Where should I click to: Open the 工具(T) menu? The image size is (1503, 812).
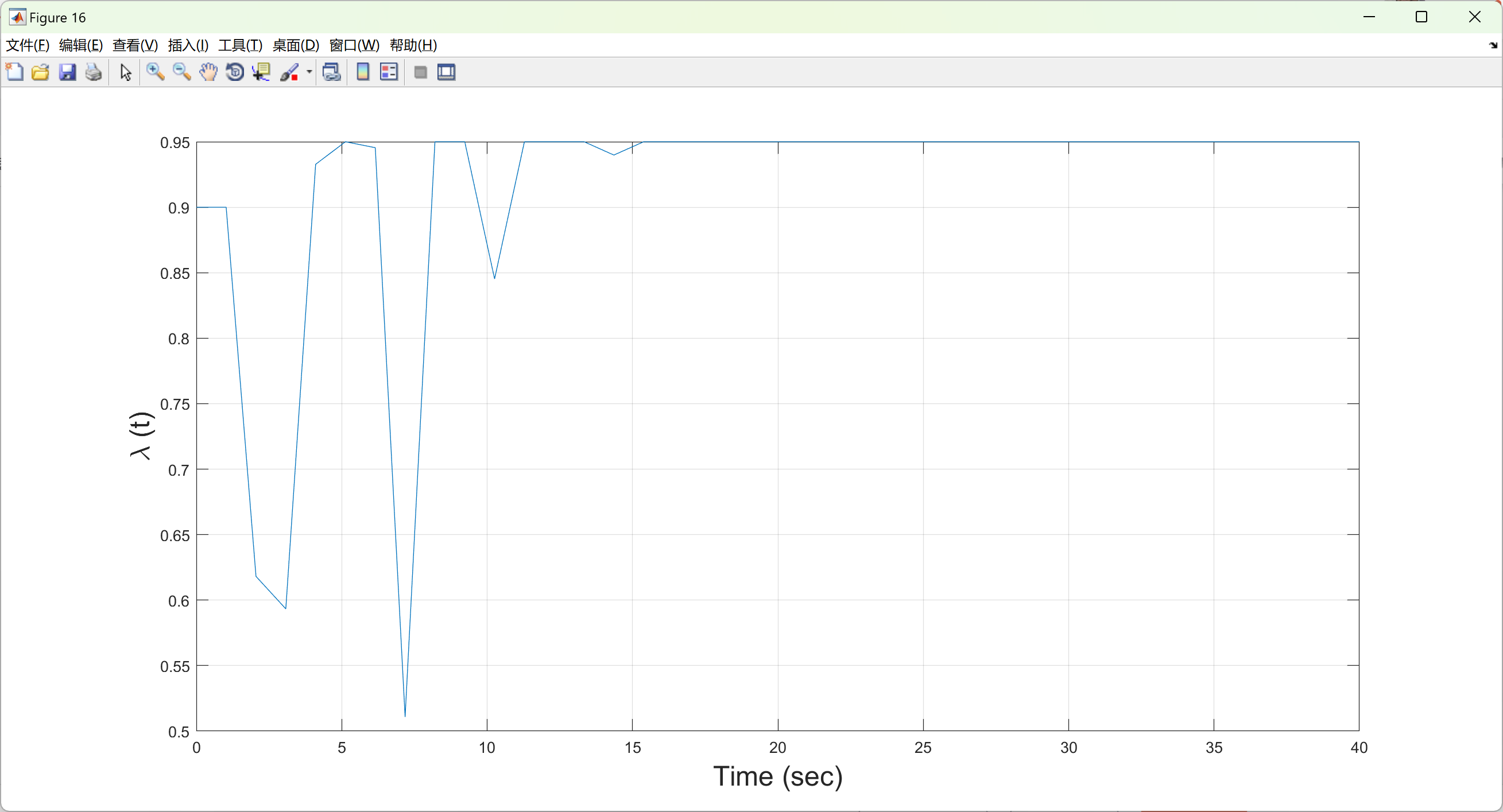[x=241, y=45]
